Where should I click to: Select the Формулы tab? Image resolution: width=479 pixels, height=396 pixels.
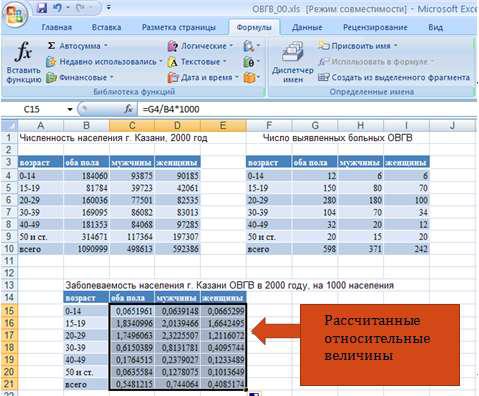pos(254,27)
